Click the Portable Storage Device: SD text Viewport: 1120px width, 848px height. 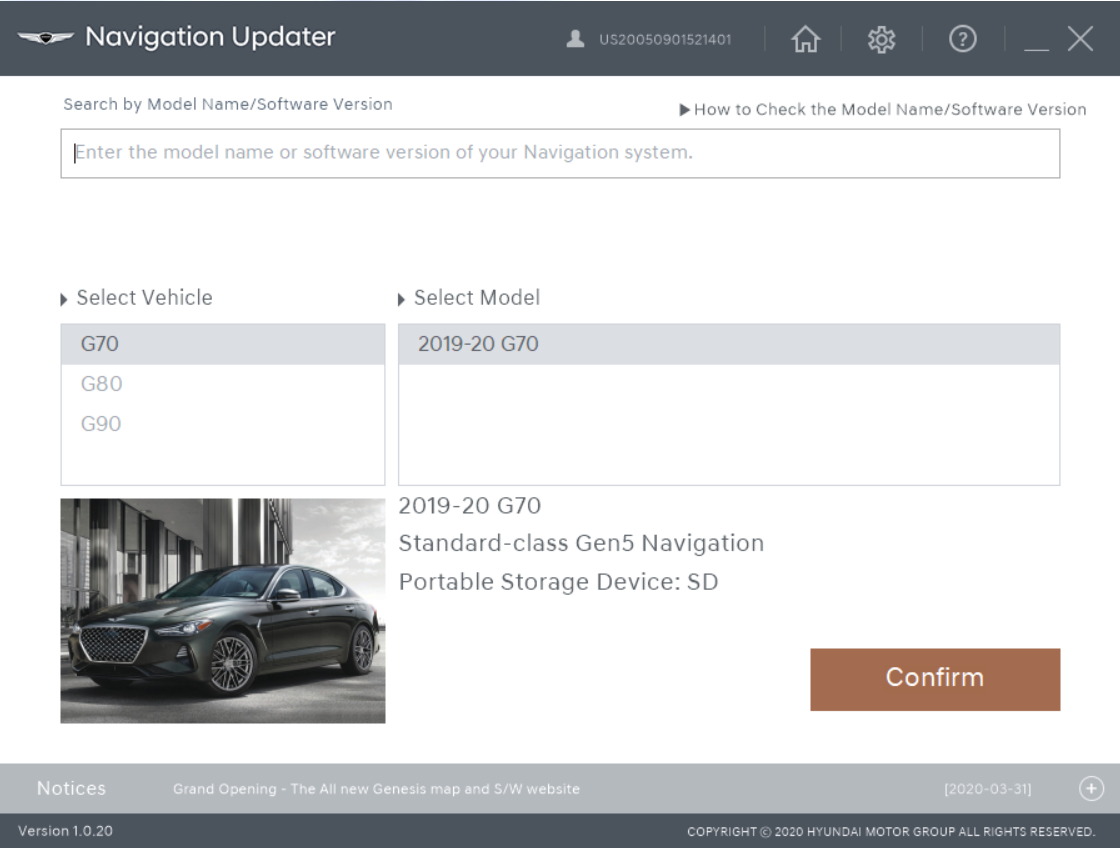[x=559, y=582]
